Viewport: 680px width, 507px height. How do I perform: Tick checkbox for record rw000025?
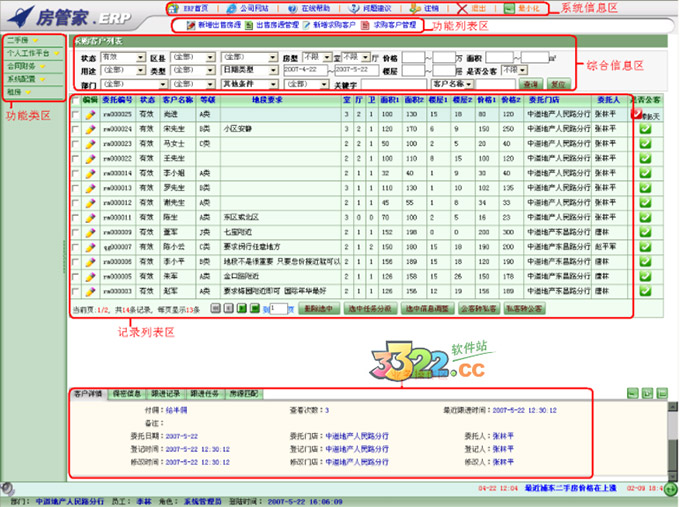tap(76, 114)
